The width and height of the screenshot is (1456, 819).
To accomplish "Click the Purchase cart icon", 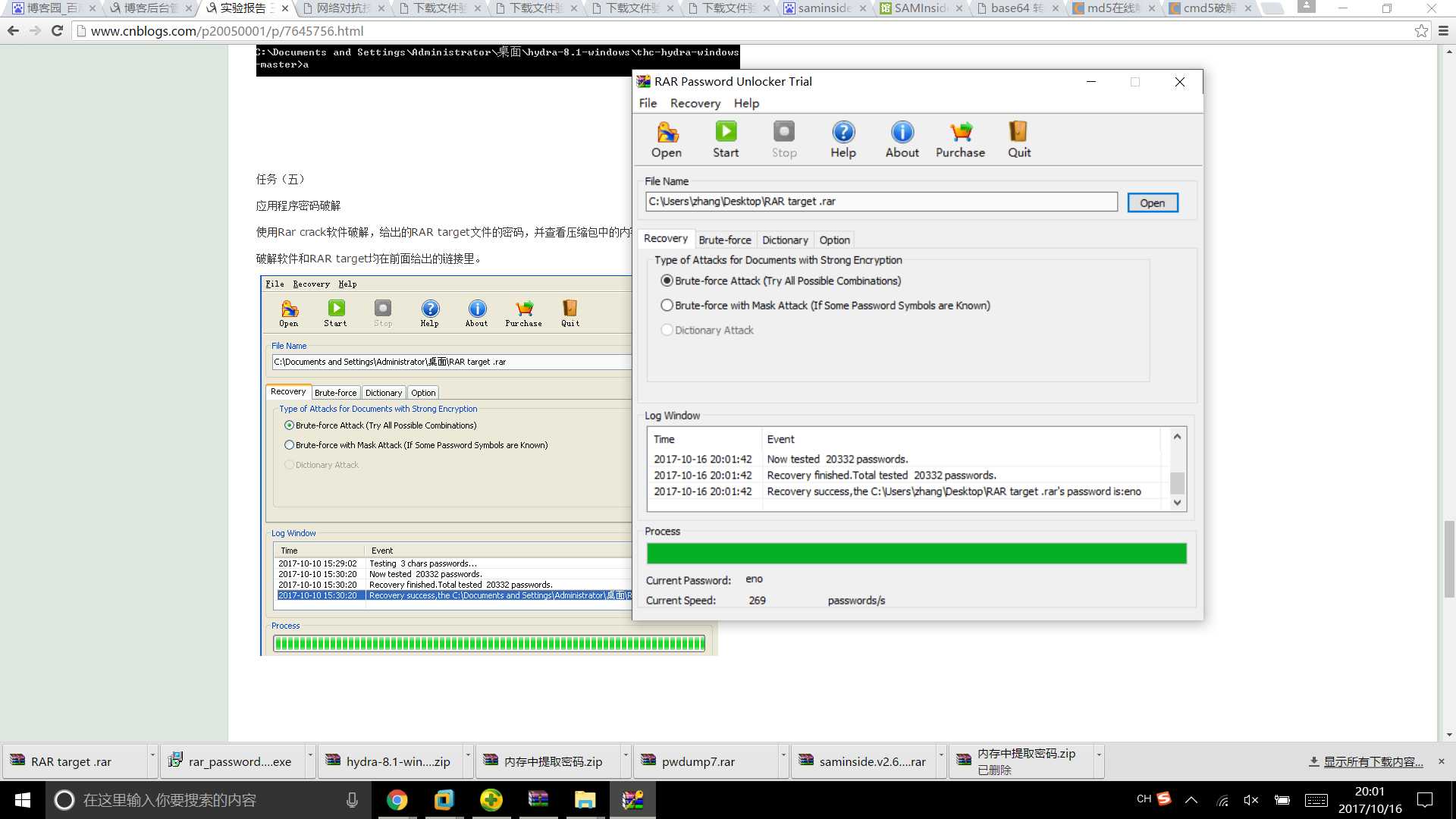I will pos(961,140).
